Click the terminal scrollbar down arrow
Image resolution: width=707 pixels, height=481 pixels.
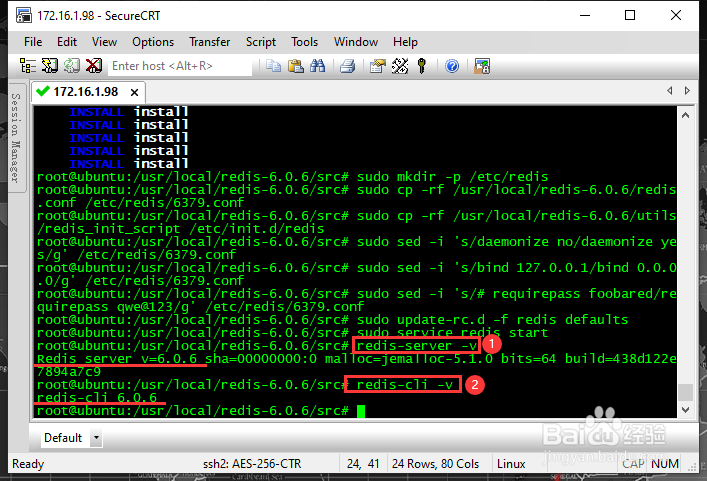(685, 410)
